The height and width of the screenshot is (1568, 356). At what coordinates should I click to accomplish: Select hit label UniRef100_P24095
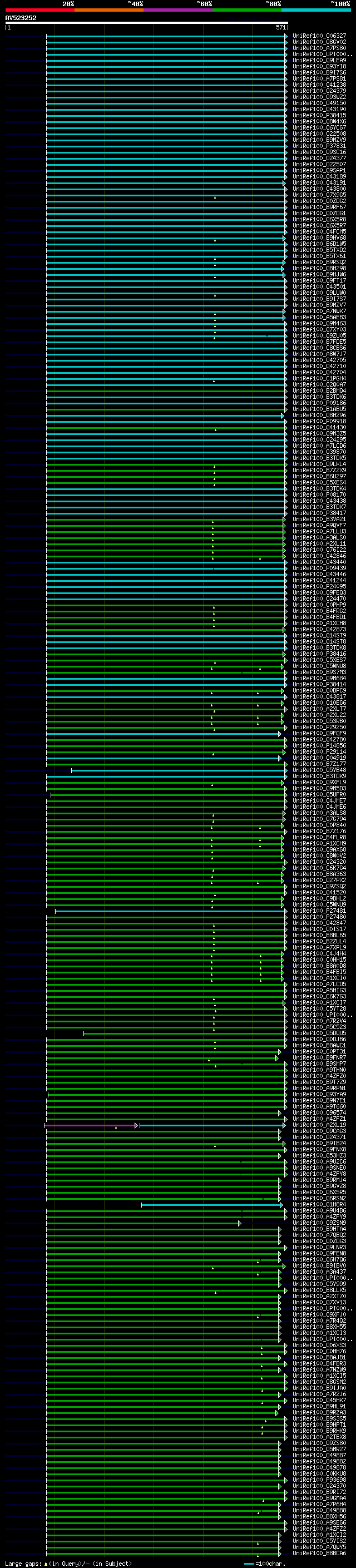(319, 586)
